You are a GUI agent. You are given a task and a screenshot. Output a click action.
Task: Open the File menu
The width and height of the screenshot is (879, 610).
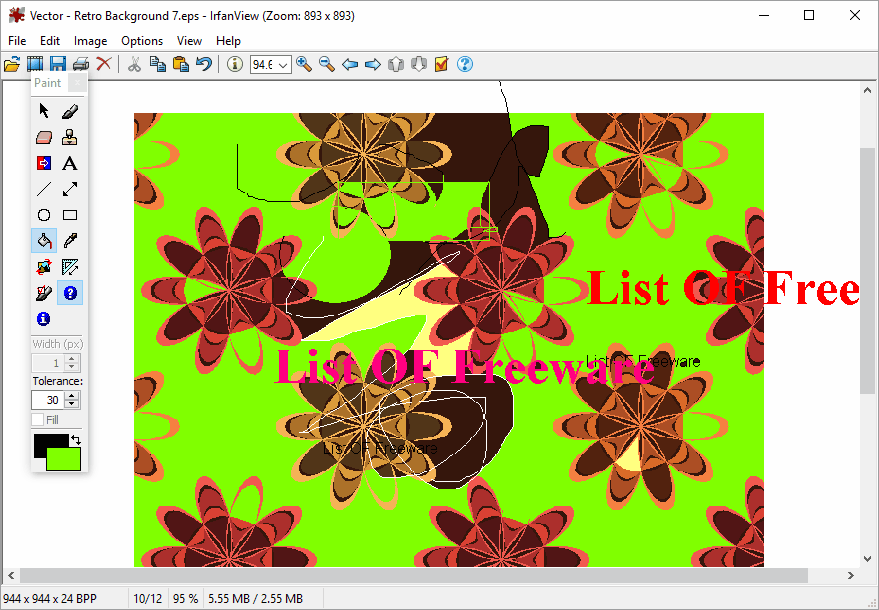tap(17, 41)
